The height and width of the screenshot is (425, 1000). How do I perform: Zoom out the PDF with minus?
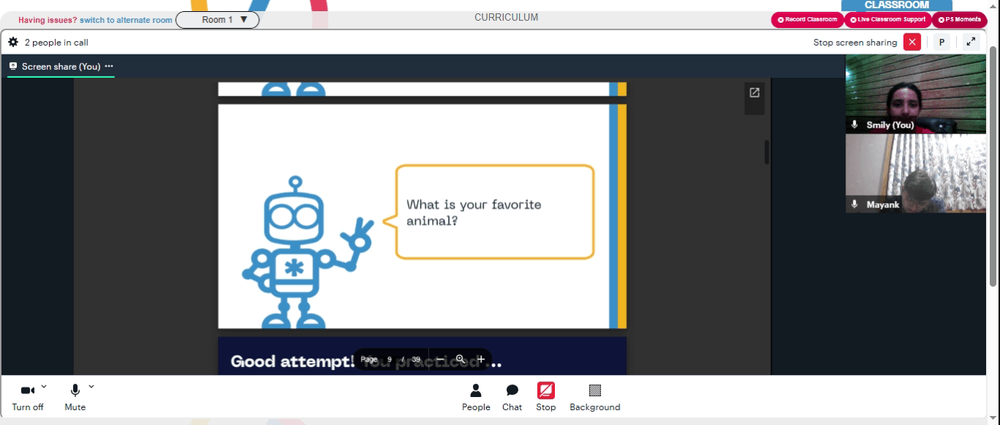(x=439, y=359)
